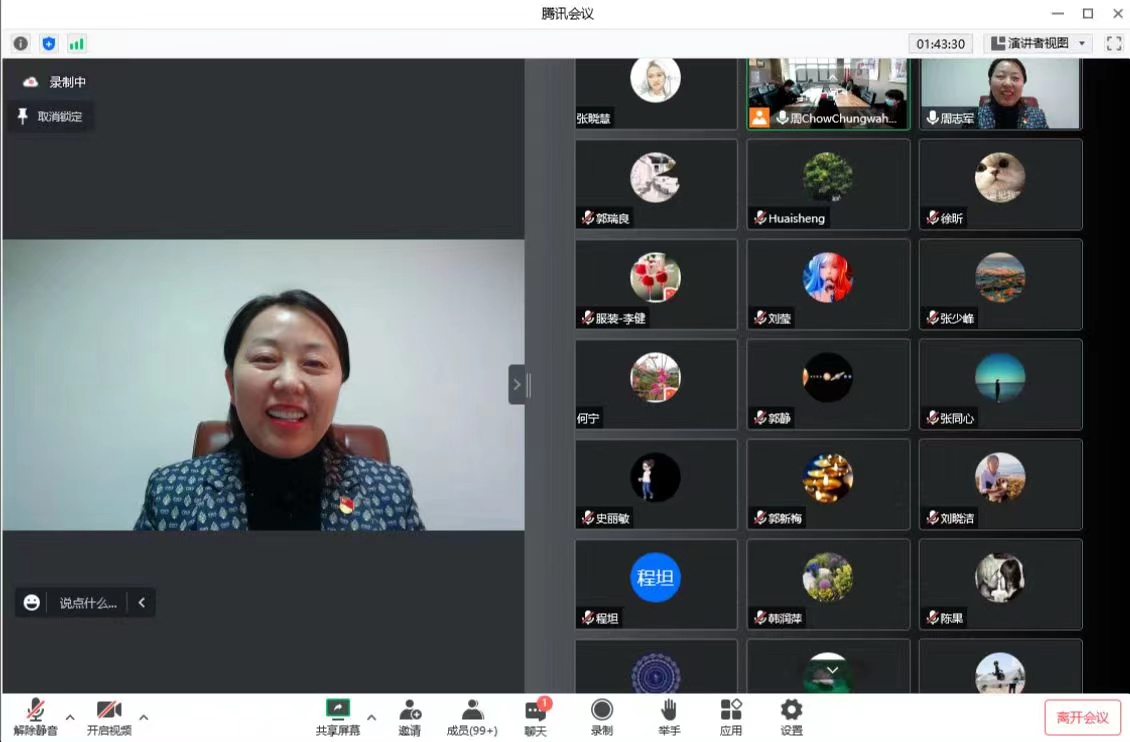Click the 离开会议 leave meeting button
The height and width of the screenshot is (742, 1130).
coord(1082,718)
